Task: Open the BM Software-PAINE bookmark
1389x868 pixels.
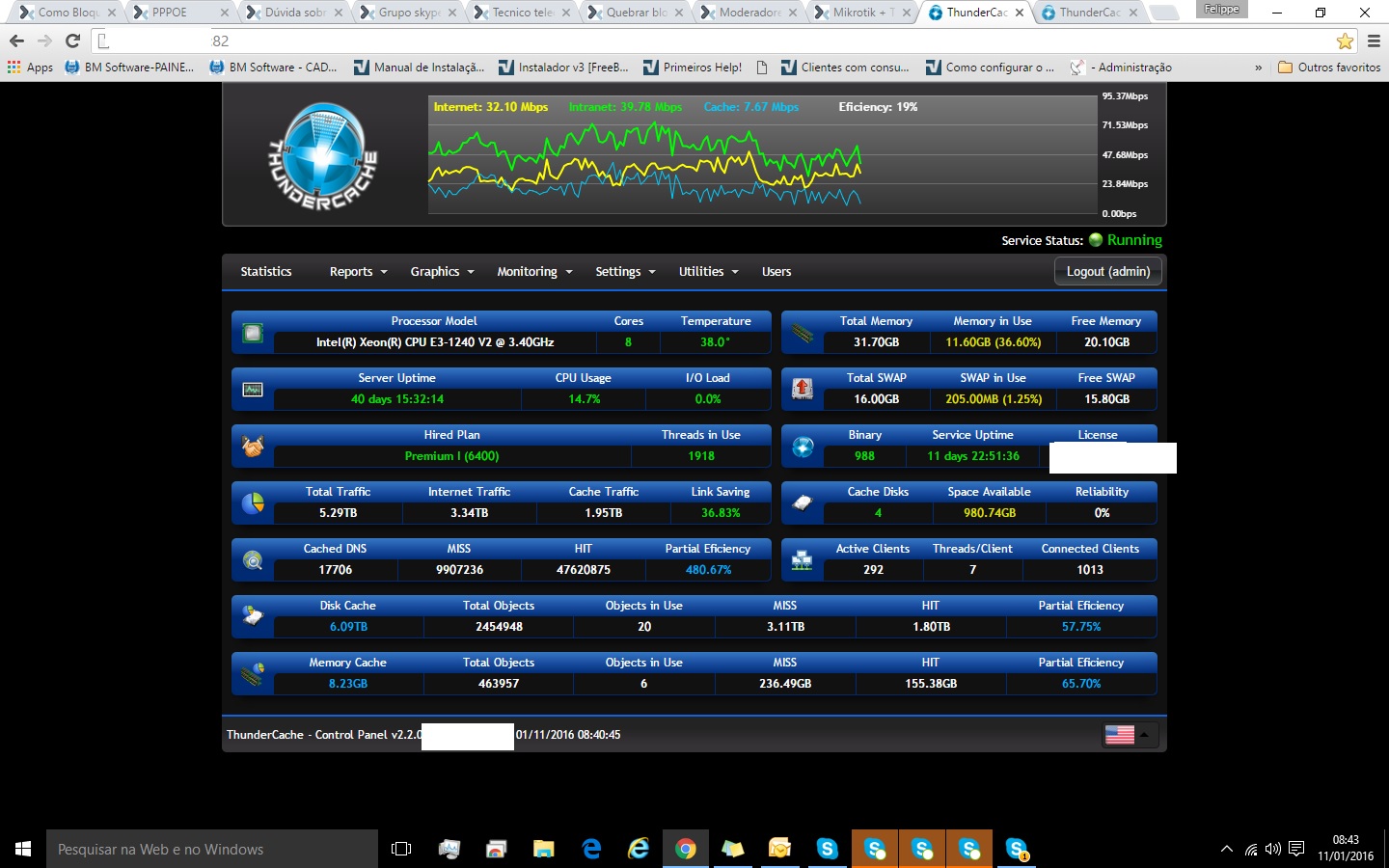Action: click(x=129, y=68)
